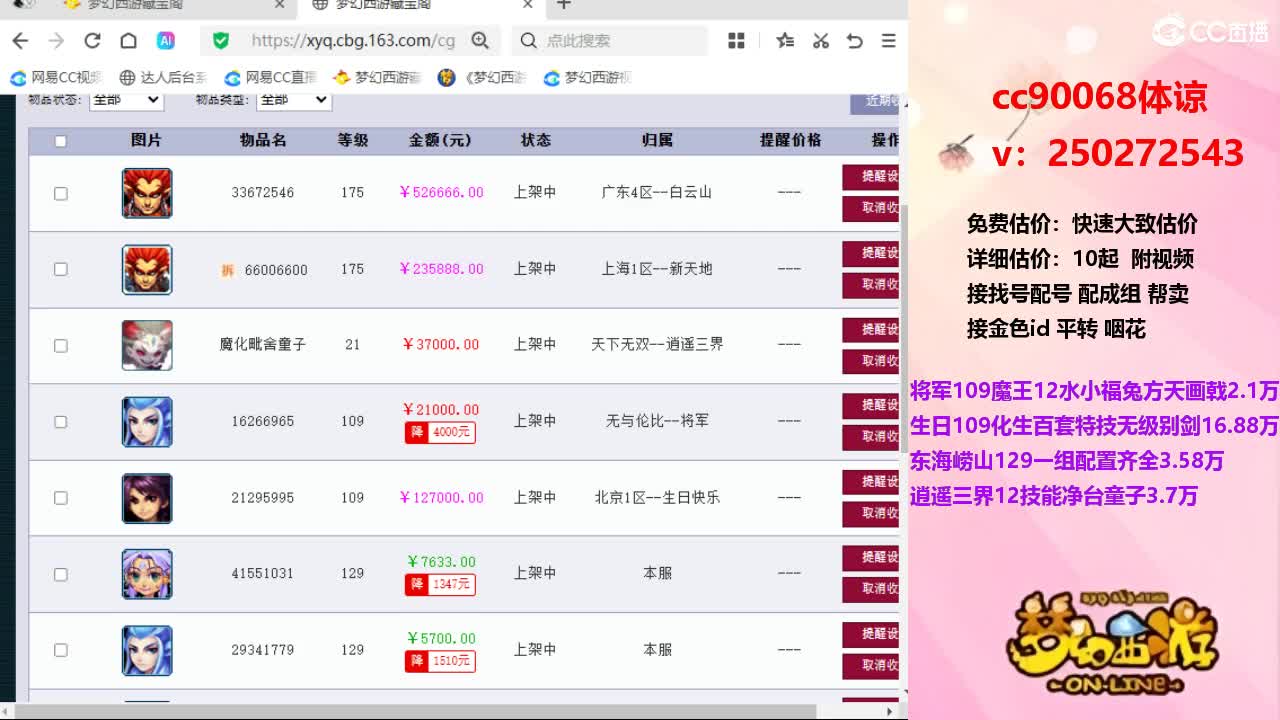The width and height of the screenshot is (1280, 720).
Task: Open the AI assistant icon in toolbar
Action: [x=166, y=41]
